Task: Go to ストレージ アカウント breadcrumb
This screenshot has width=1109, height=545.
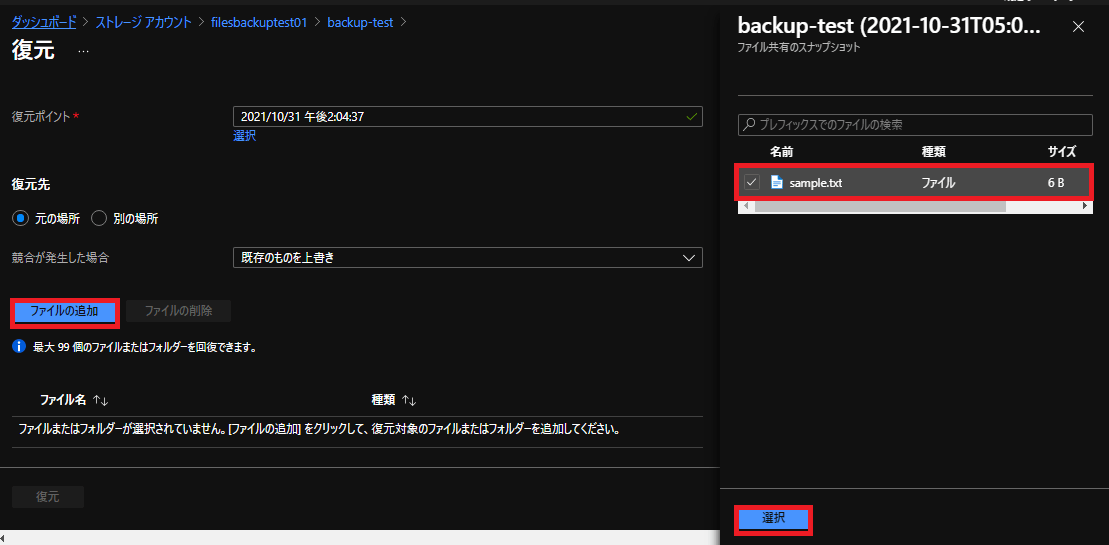Action: pyautogui.click(x=144, y=22)
